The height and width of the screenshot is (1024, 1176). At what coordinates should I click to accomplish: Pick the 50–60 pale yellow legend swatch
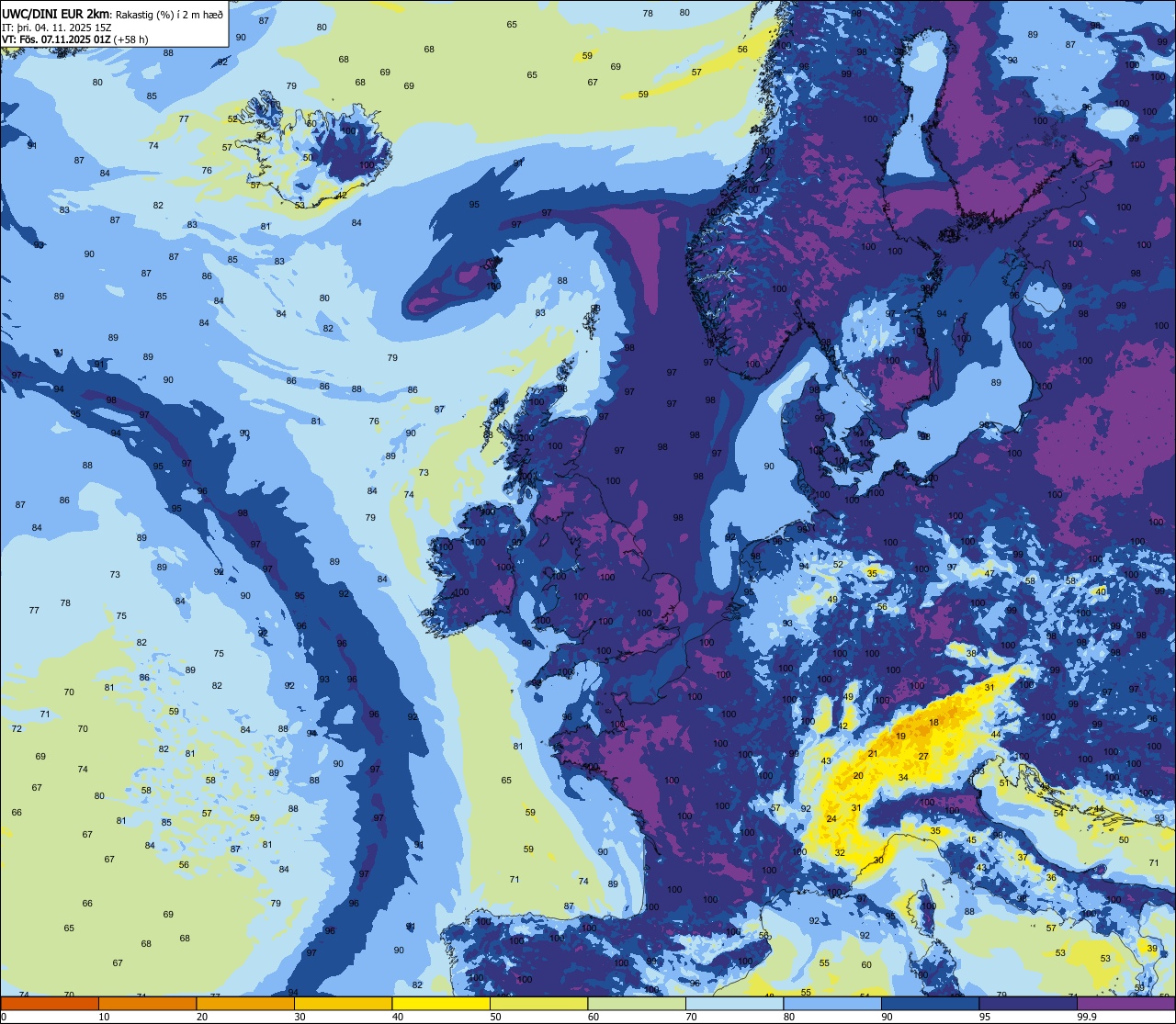[x=538, y=1003]
